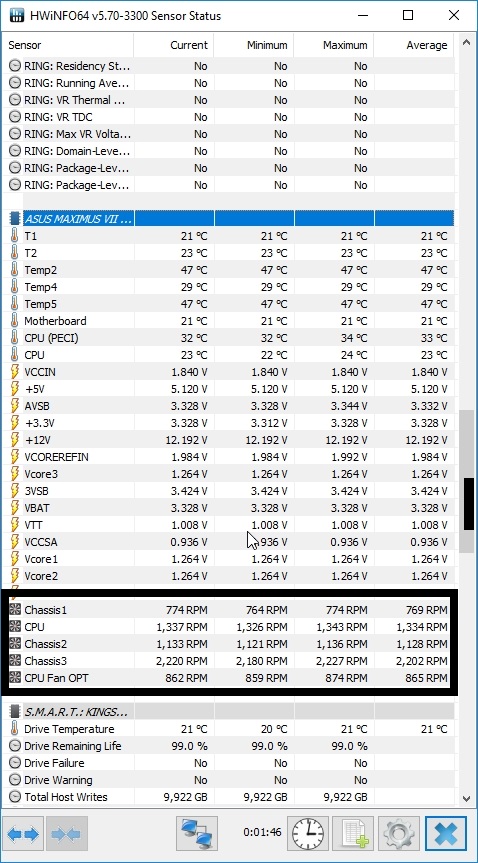478x863 pixels.
Task: Click the HWiNFO64 title bar app icon
Action: [18, 15]
